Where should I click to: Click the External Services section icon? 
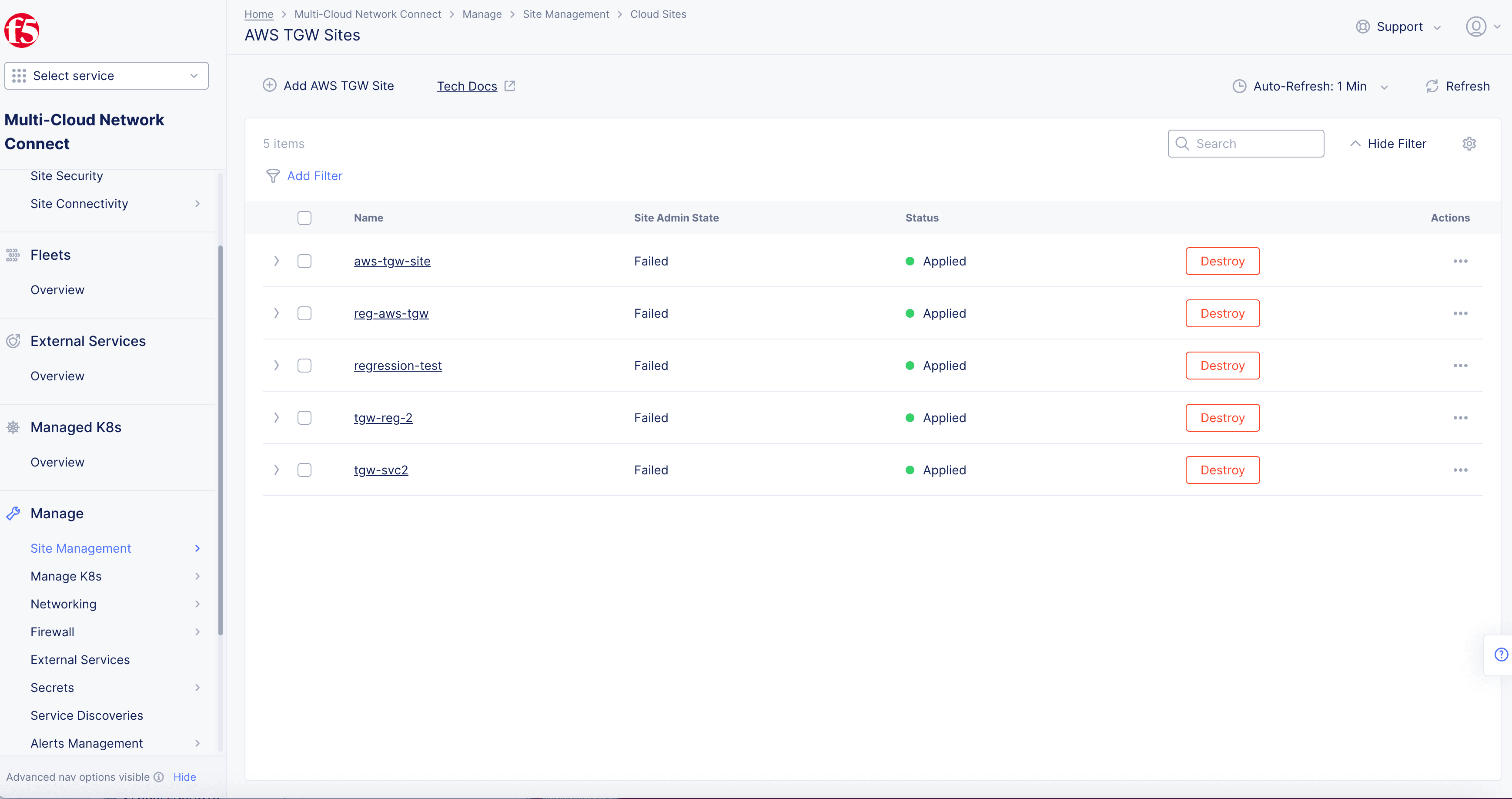point(13,341)
